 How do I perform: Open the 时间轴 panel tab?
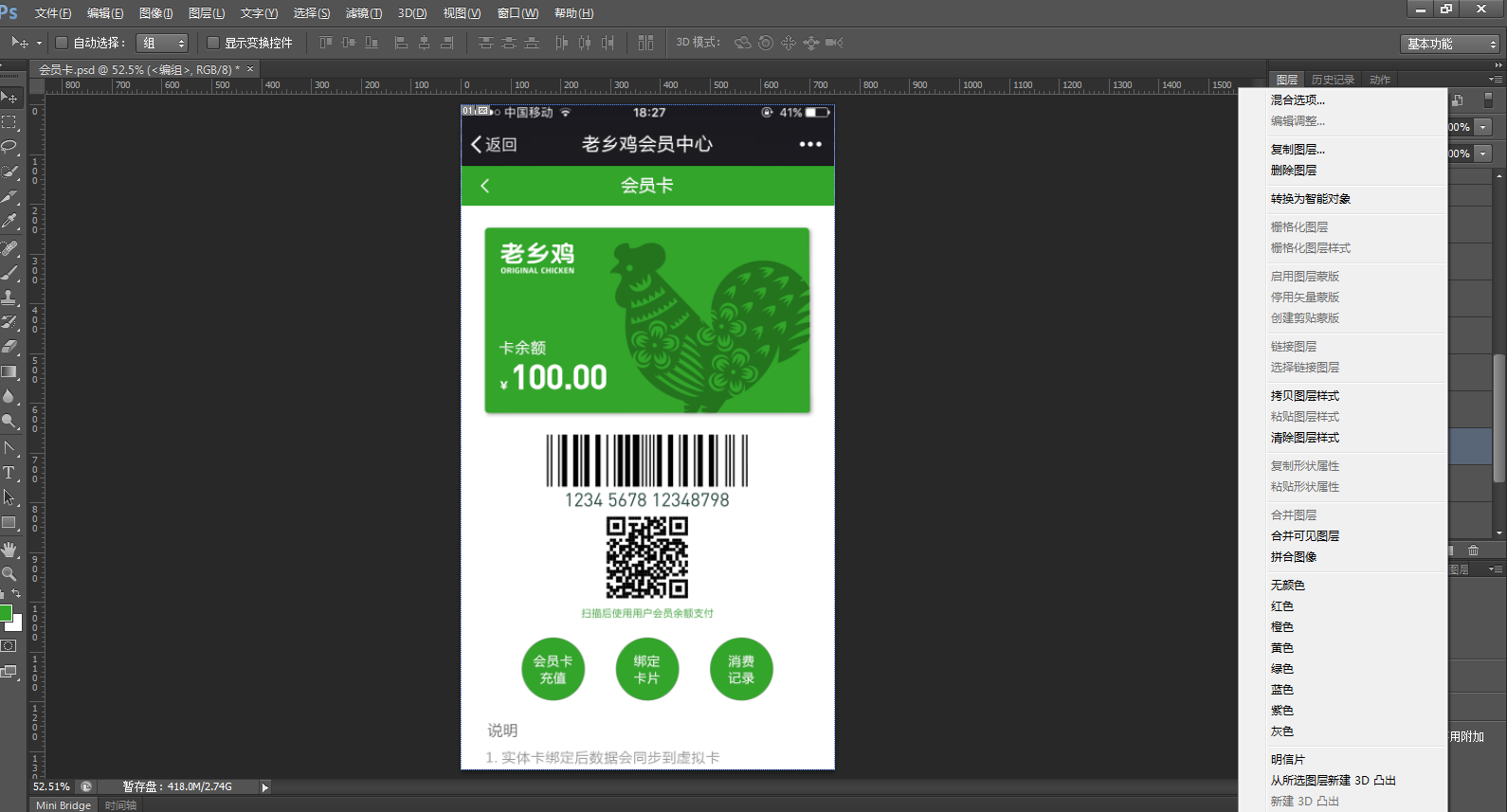120,805
